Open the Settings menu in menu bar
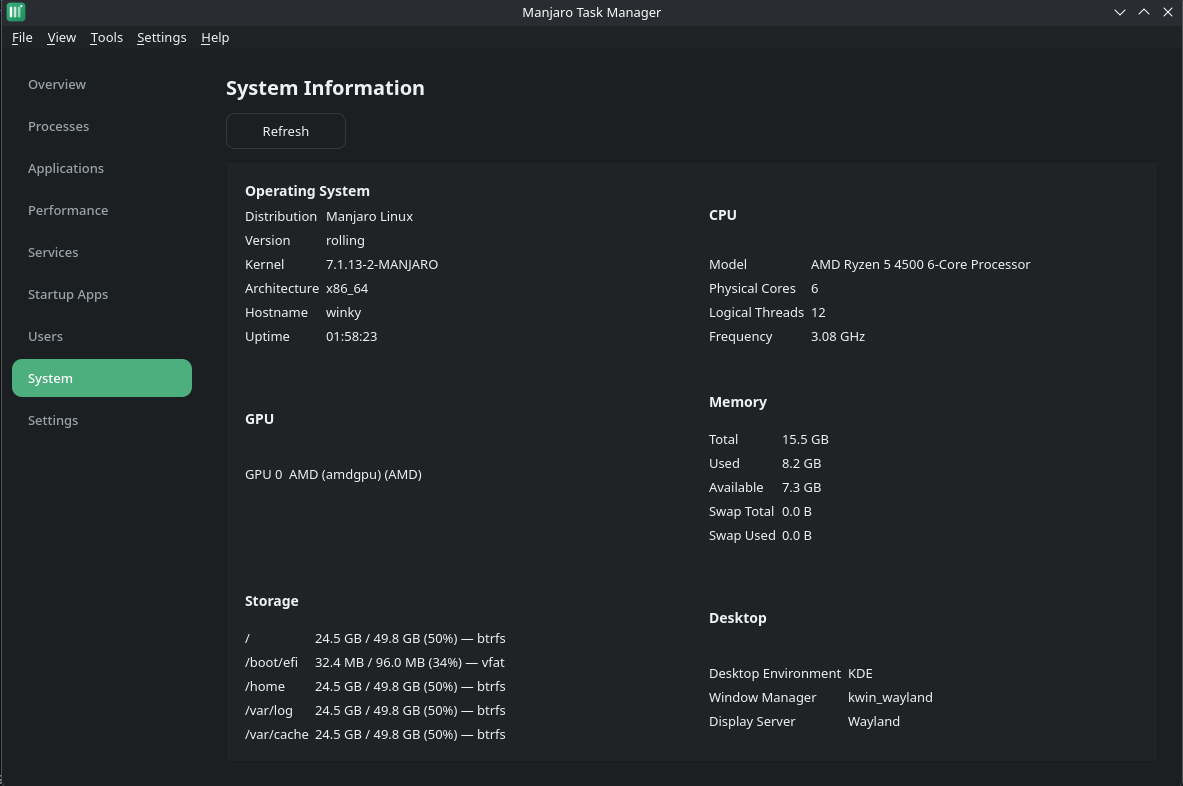 [x=161, y=38]
